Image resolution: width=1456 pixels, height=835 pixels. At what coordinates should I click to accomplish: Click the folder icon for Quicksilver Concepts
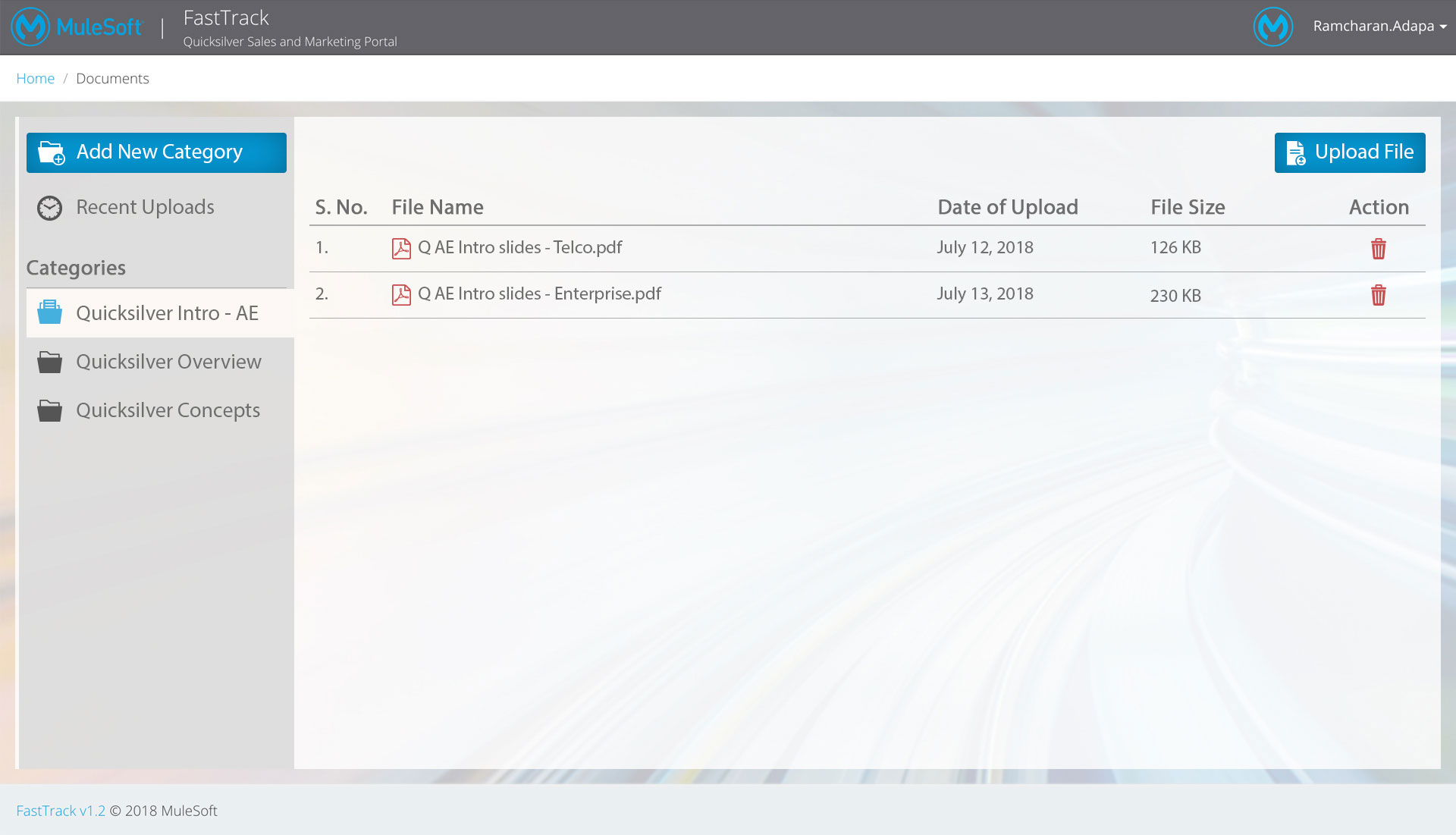pyautogui.click(x=50, y=411)
